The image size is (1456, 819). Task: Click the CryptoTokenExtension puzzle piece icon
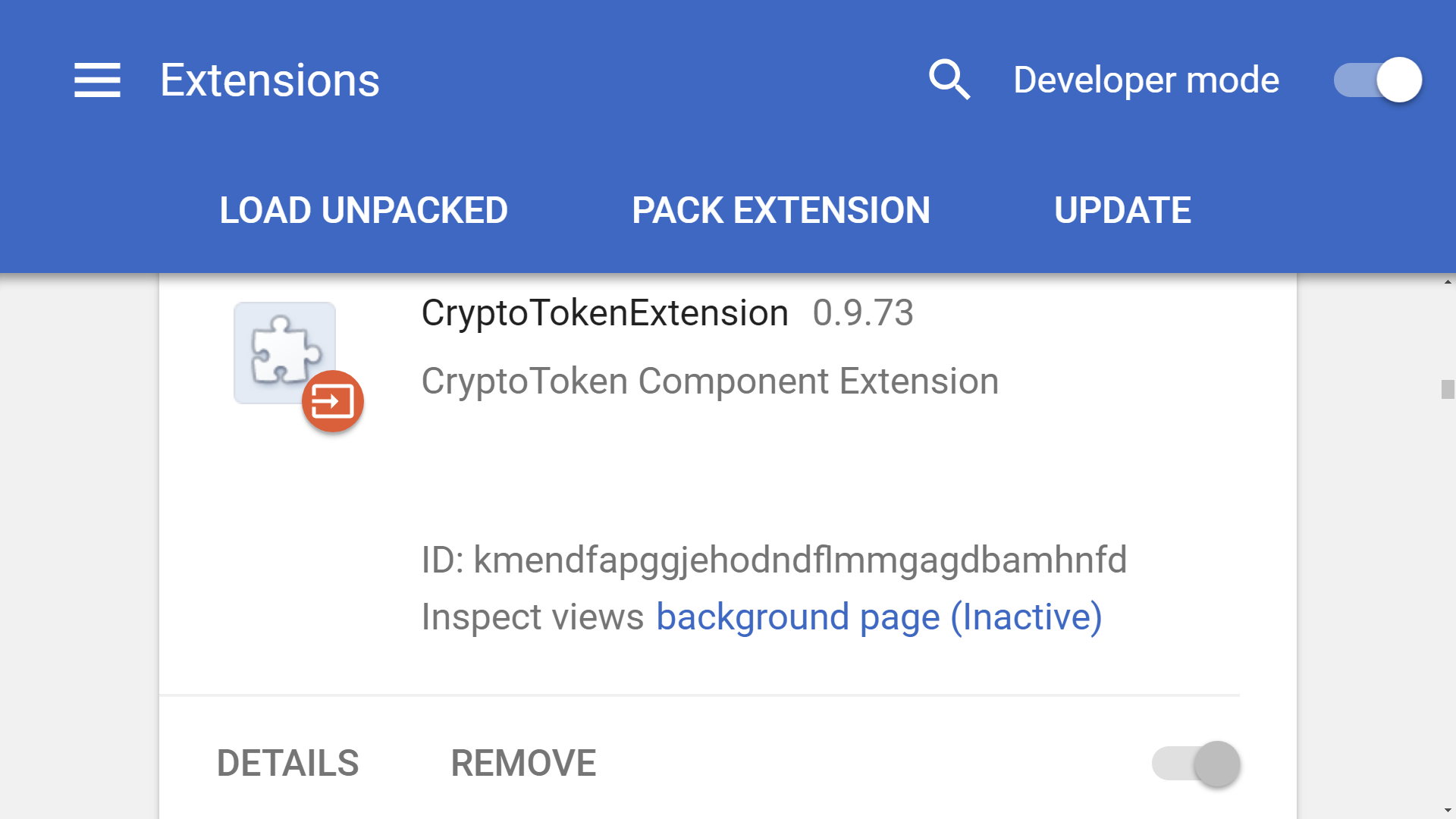coord(284,350)
